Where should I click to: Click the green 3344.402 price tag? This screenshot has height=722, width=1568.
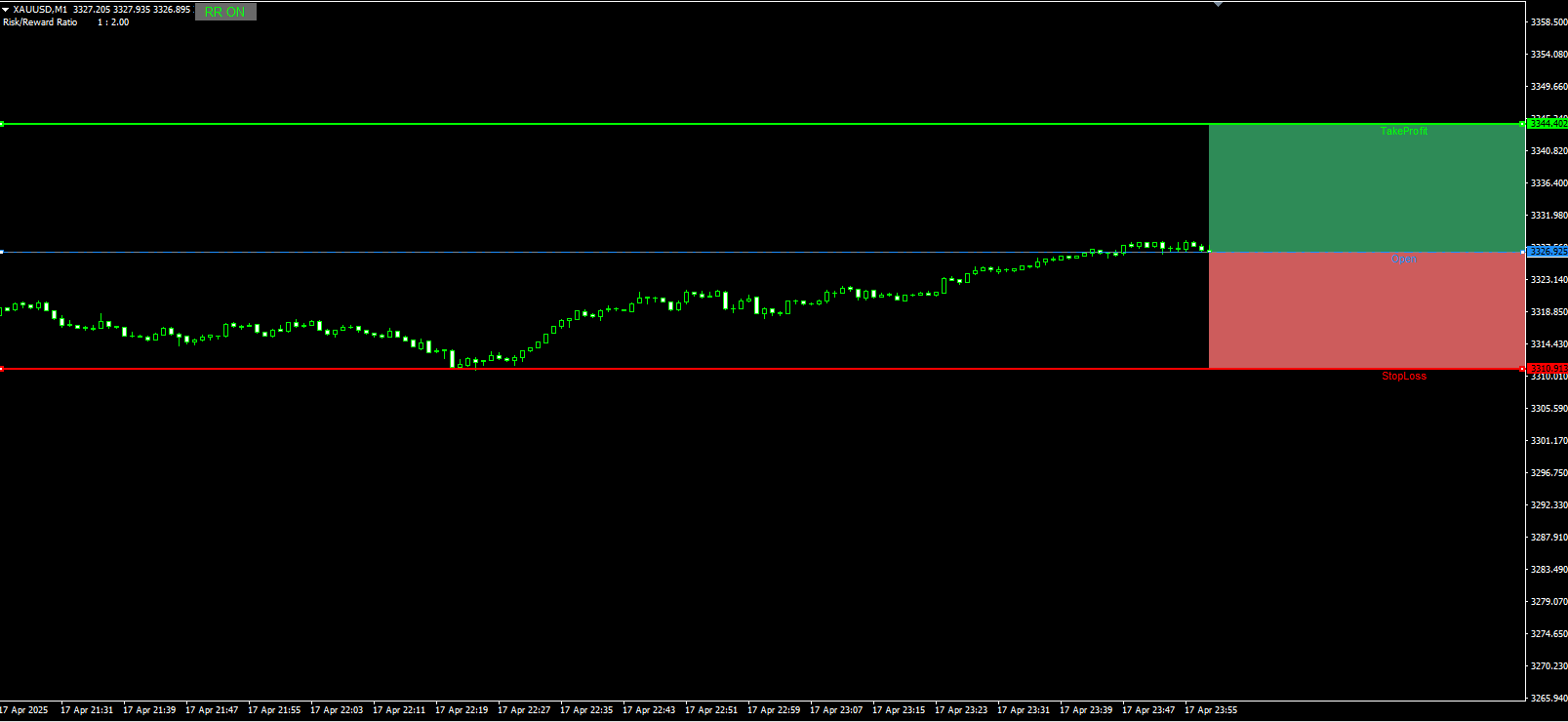(1548, 124)
